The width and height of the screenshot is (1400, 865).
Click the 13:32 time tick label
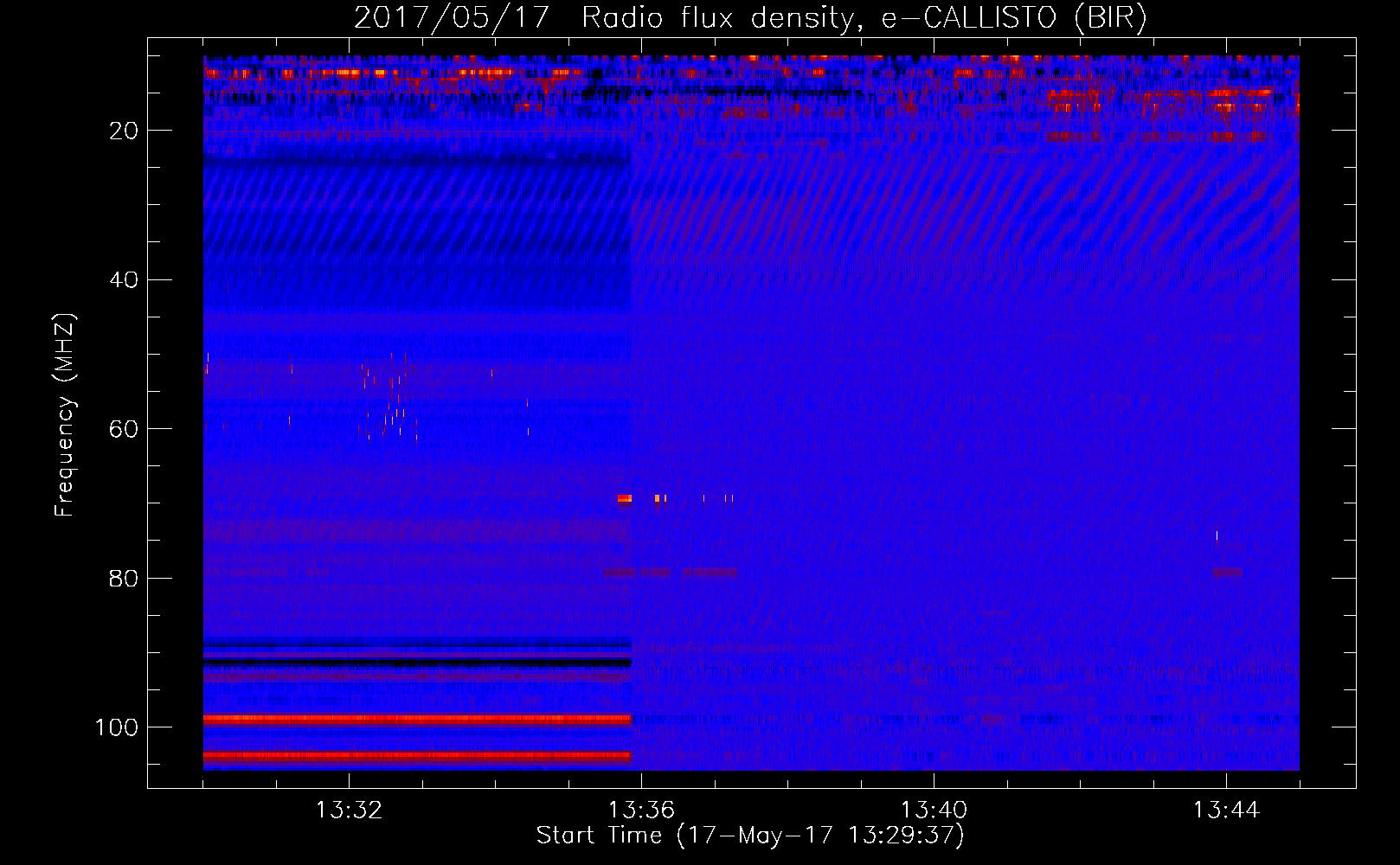(x=349, y=811)
